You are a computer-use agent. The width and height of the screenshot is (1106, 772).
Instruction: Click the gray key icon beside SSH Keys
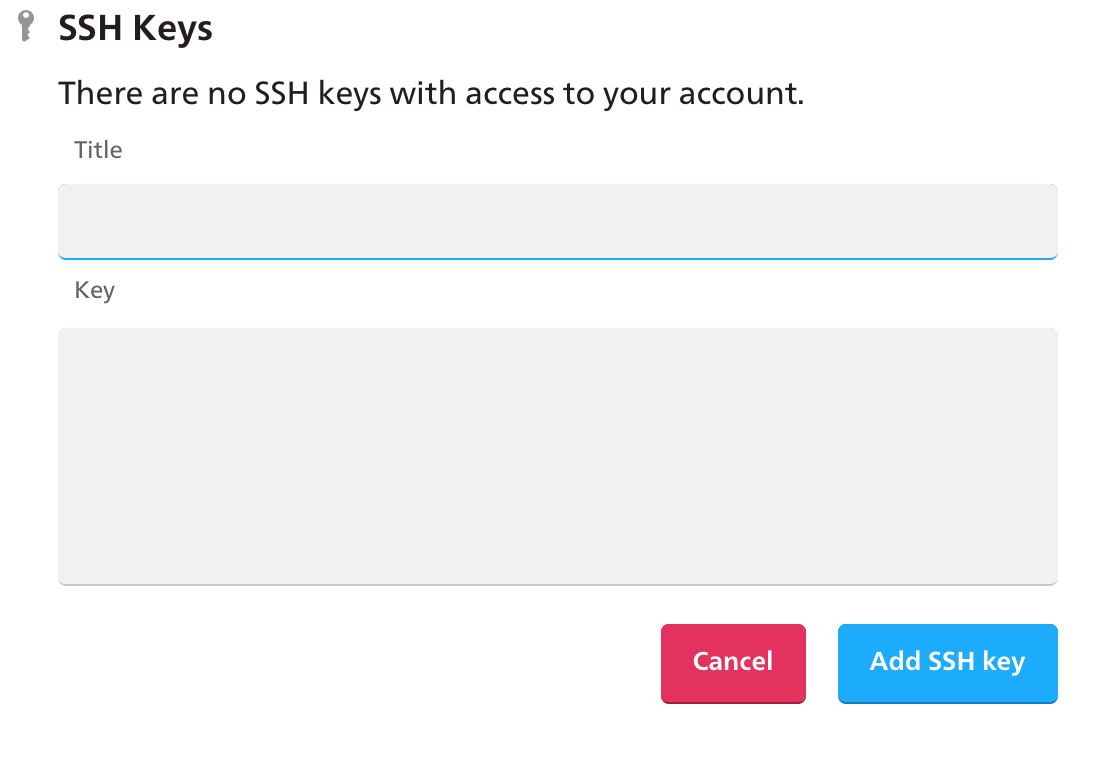click(26, 26)
